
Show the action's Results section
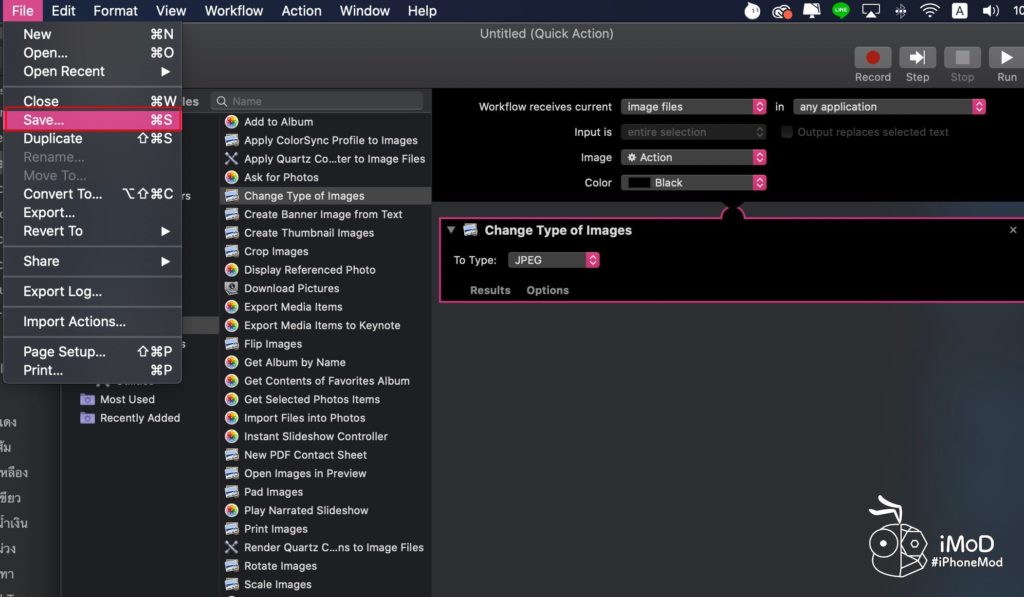(x=490, y=290)
